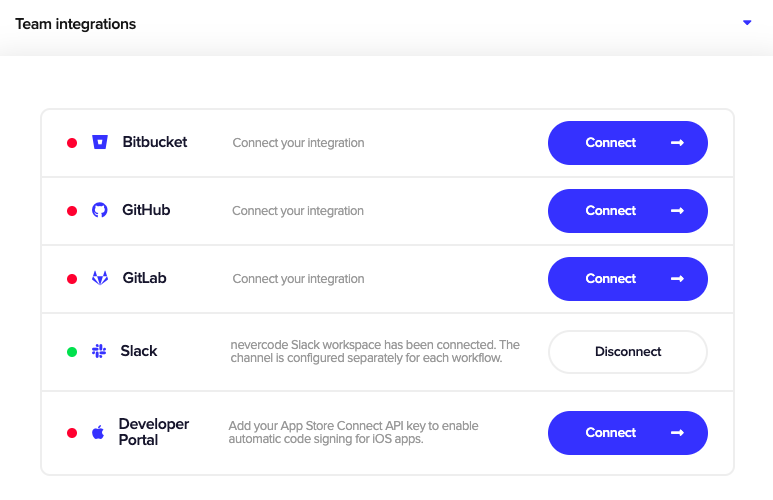Screen dimensions: 773x500
Task: Click the red status dot beside Bitbucket
Action: [72, 143]
